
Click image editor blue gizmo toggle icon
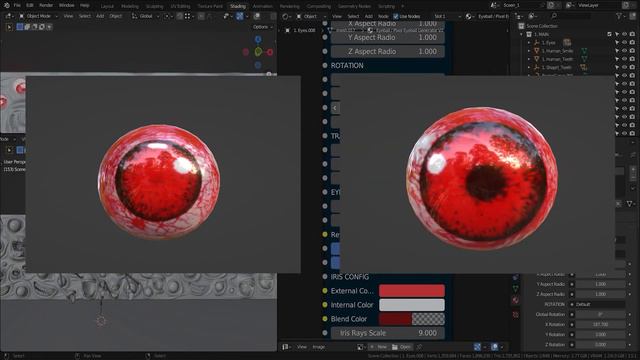pos(477,347)
